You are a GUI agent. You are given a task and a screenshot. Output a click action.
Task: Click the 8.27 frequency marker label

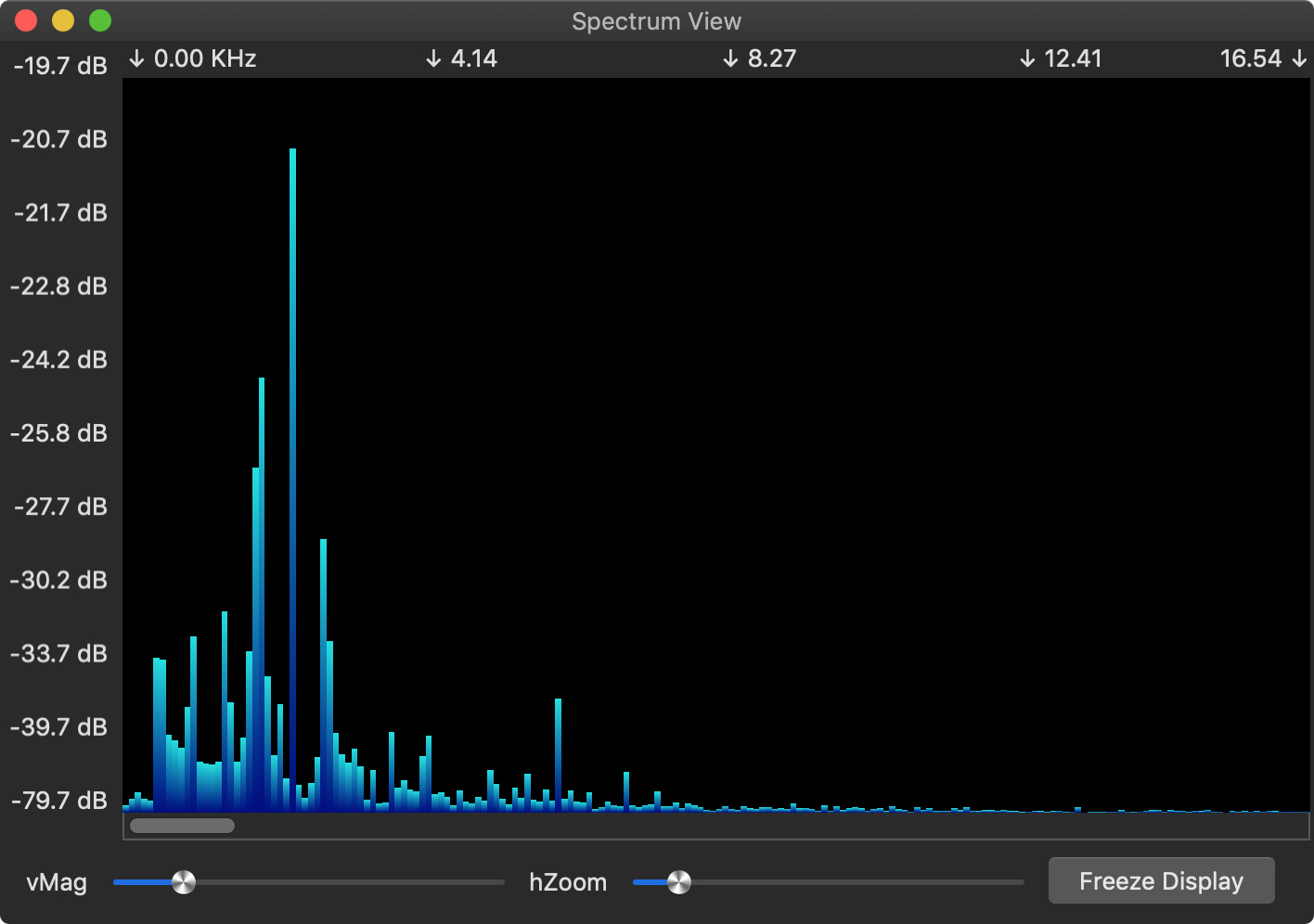(759, 58)
